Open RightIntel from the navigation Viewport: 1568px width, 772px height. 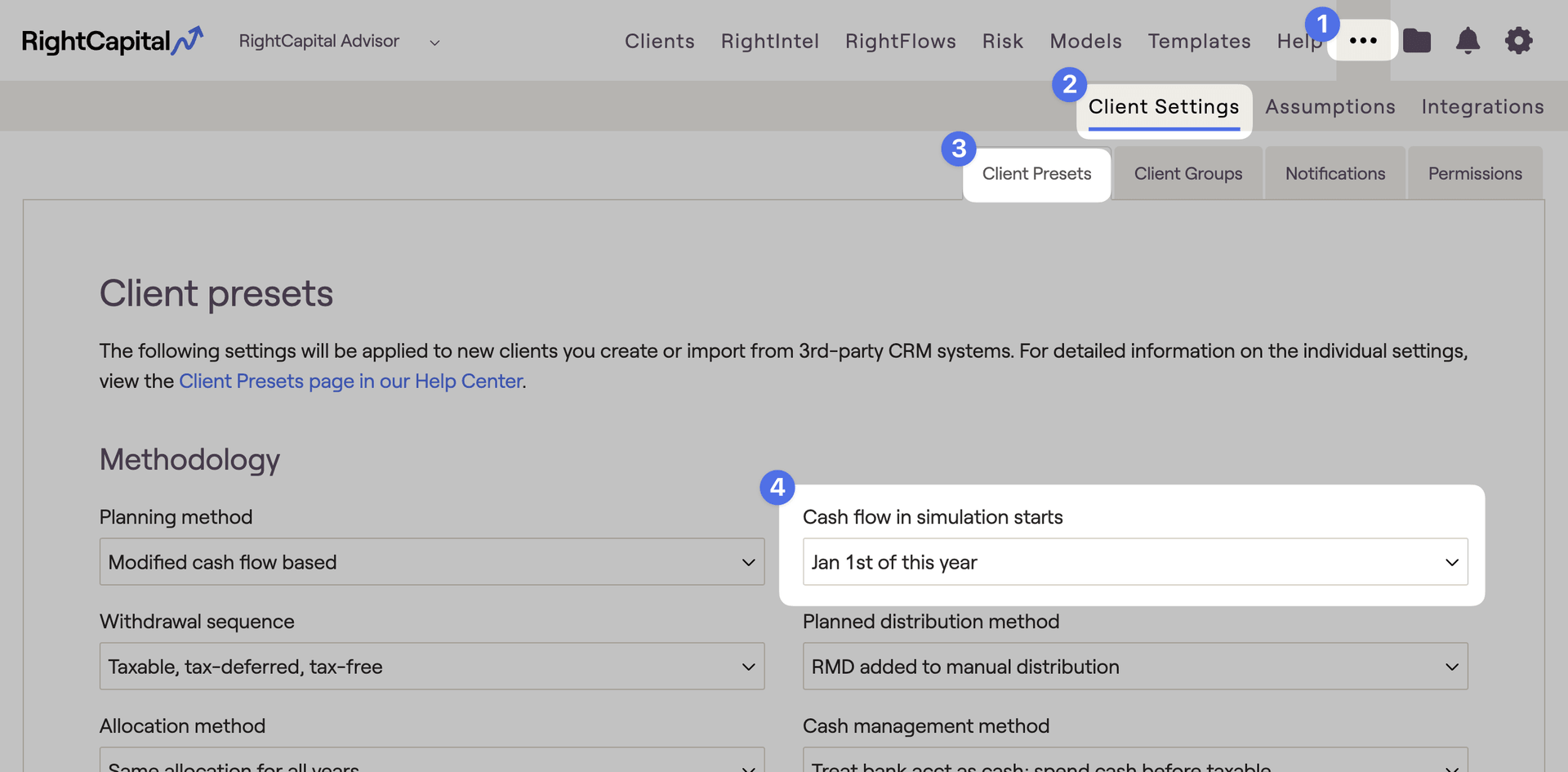coord(770,41)
